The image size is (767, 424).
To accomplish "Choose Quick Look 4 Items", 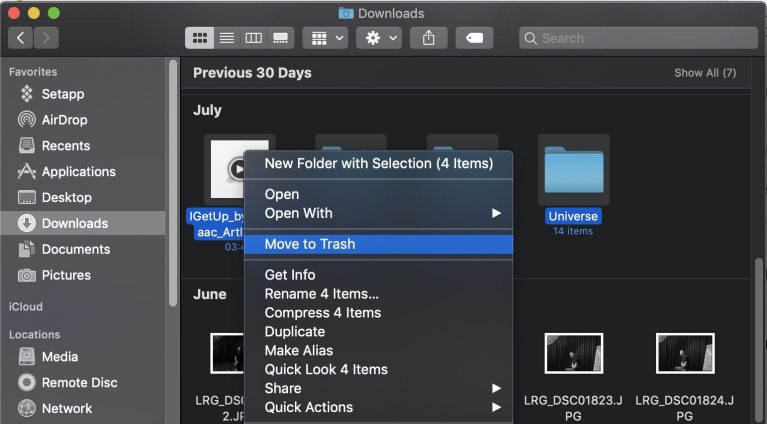I will pos(379,370).
